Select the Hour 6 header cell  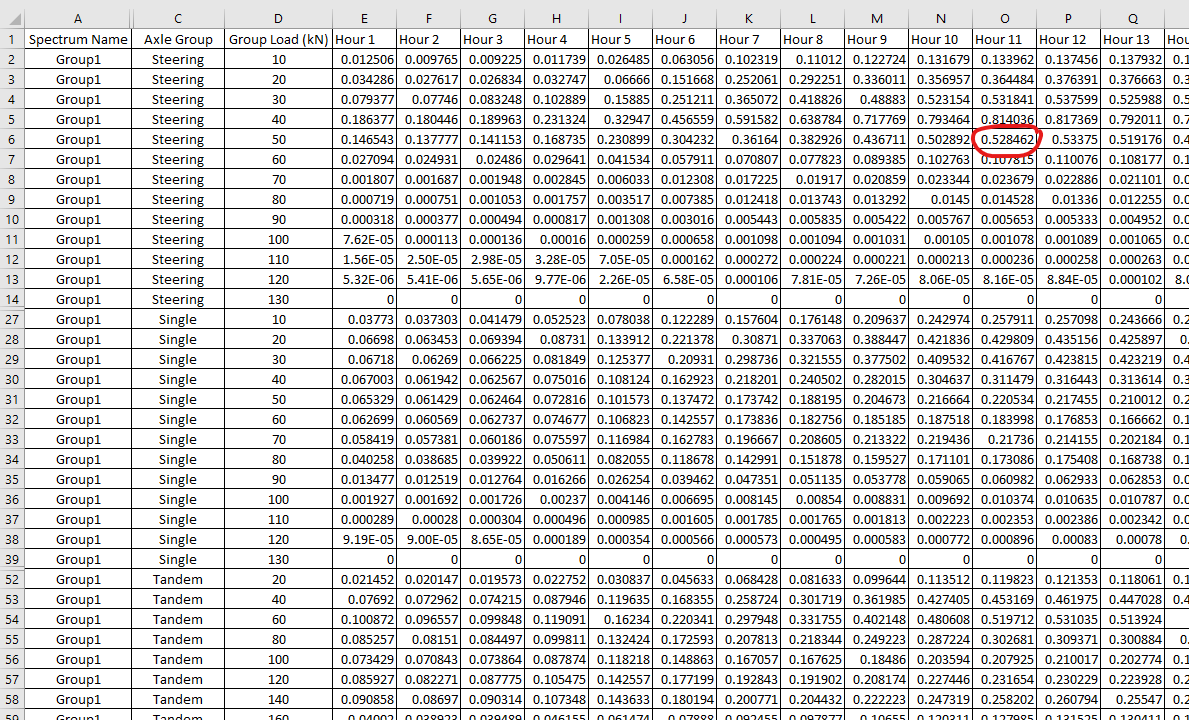click(684, 39)
